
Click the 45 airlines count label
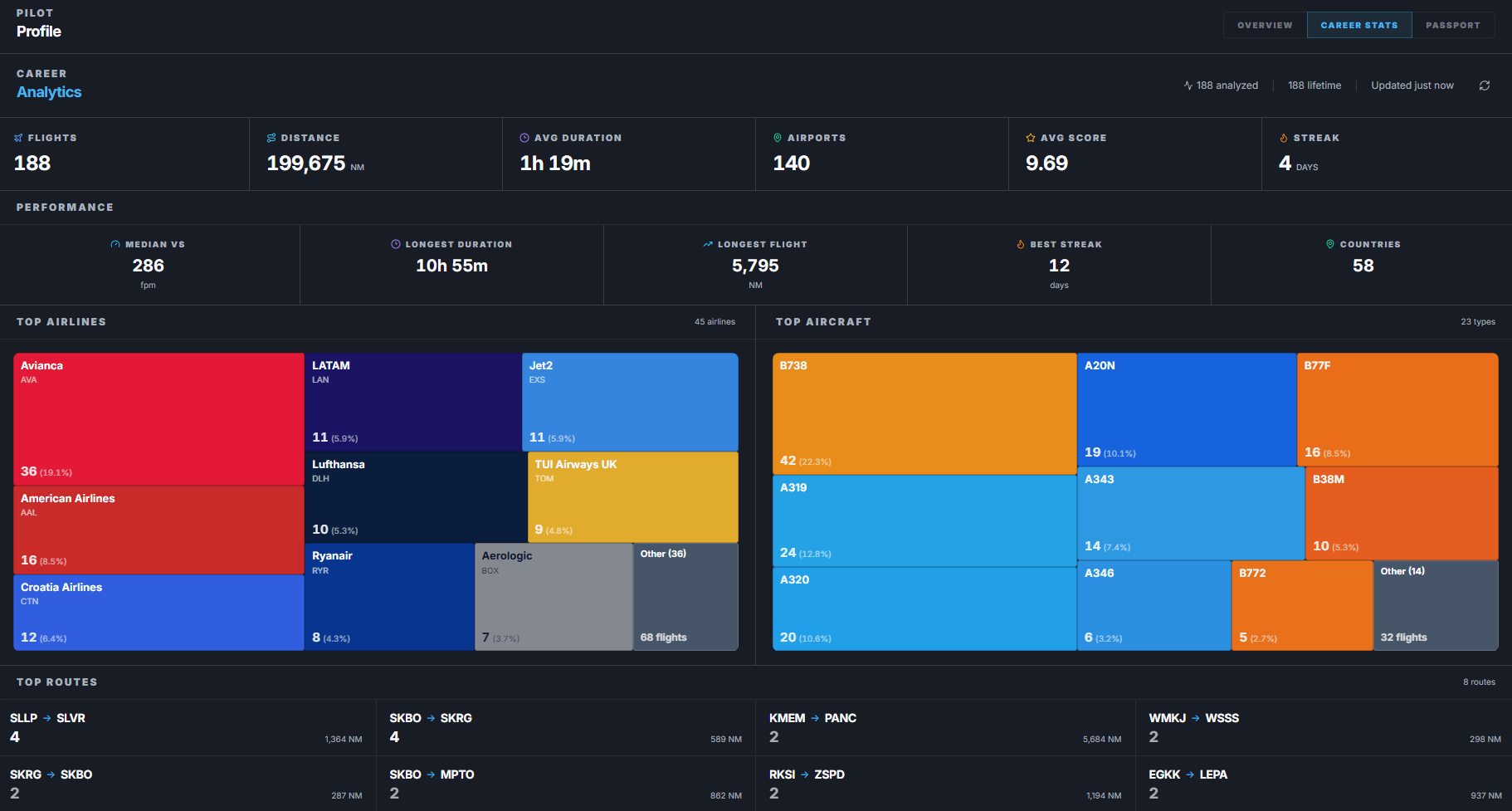pos(715,322)
